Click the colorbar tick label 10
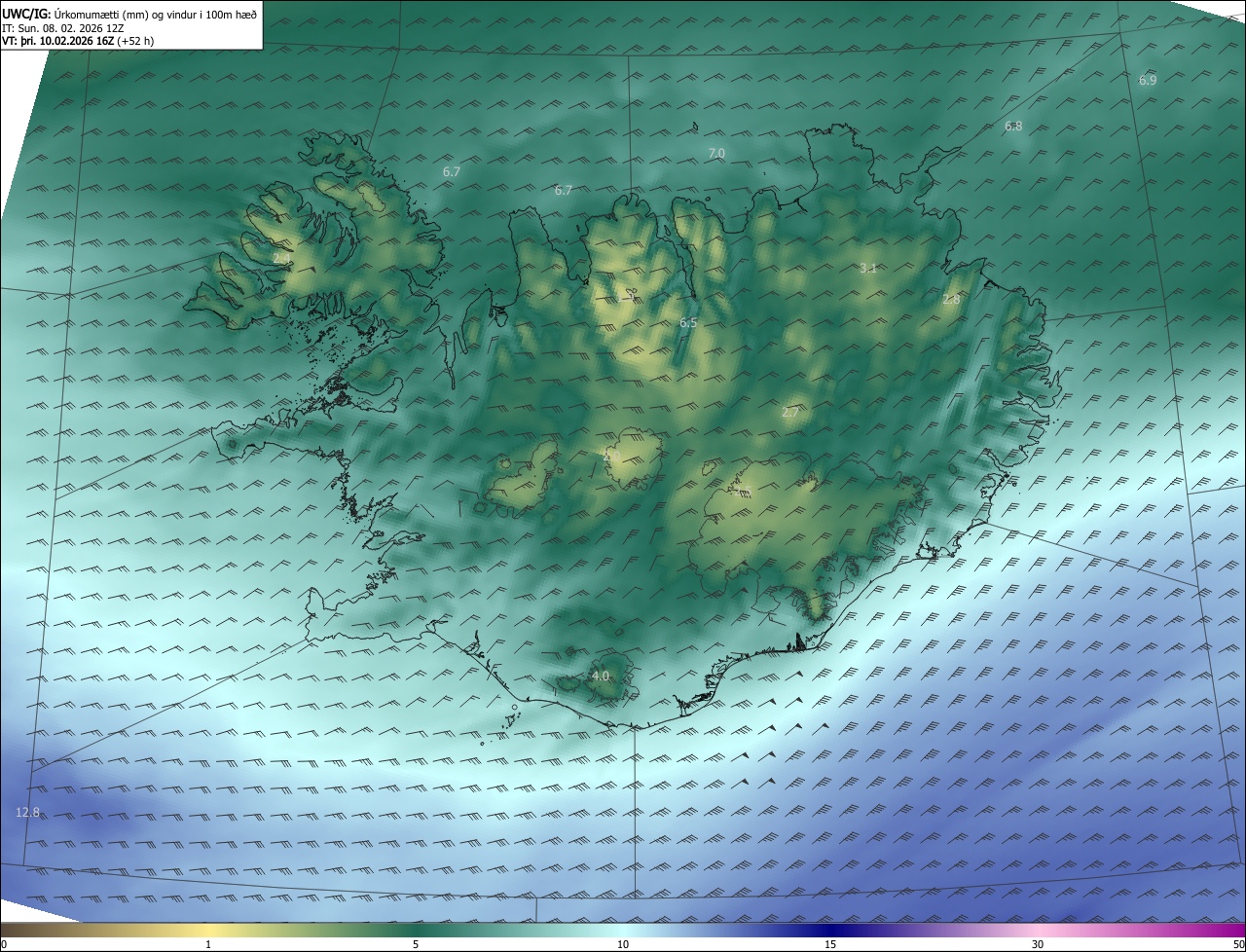 point(623,944)
